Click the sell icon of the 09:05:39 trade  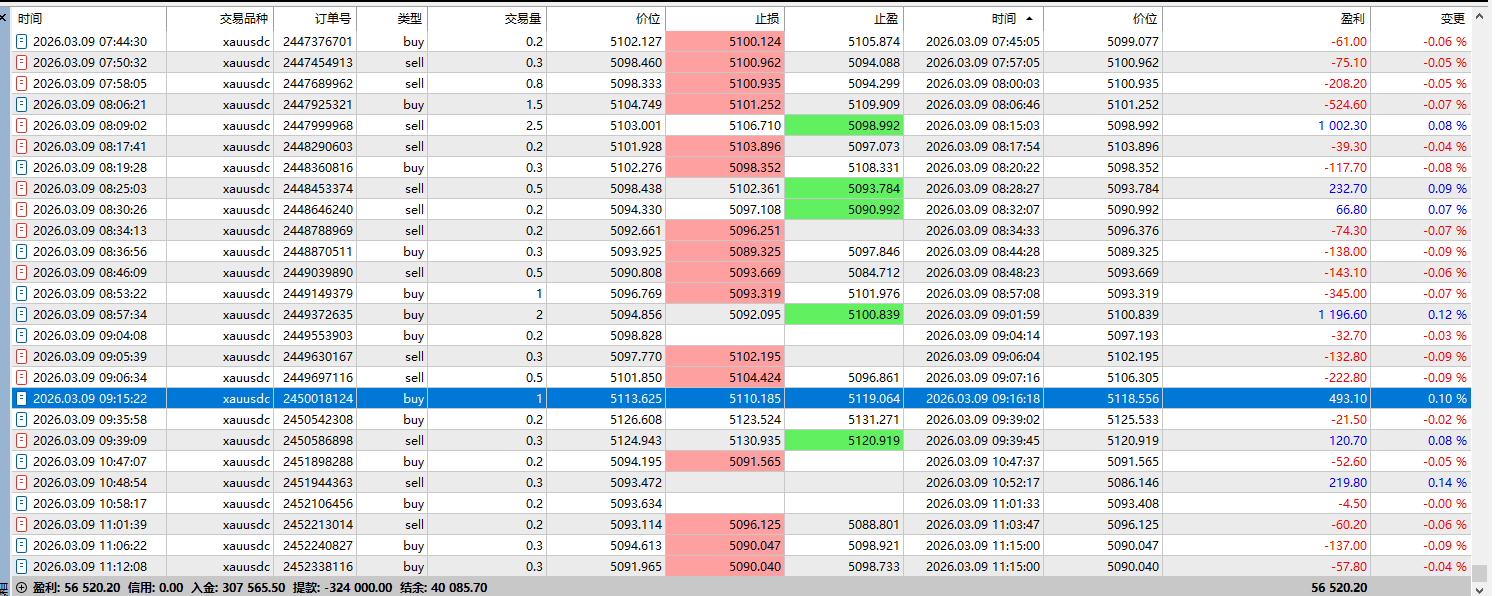point(22,356)
